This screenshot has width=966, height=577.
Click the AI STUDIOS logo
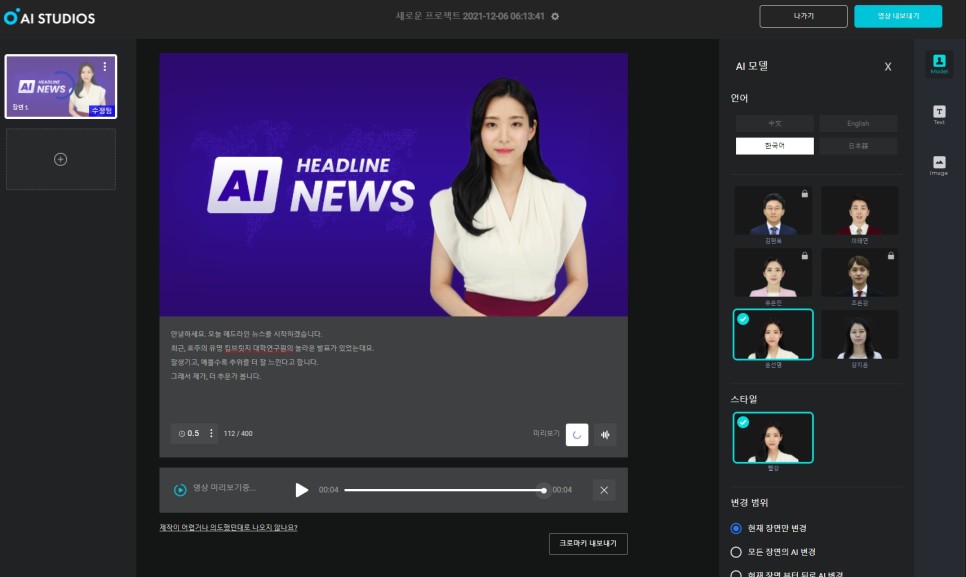[49, 17]
